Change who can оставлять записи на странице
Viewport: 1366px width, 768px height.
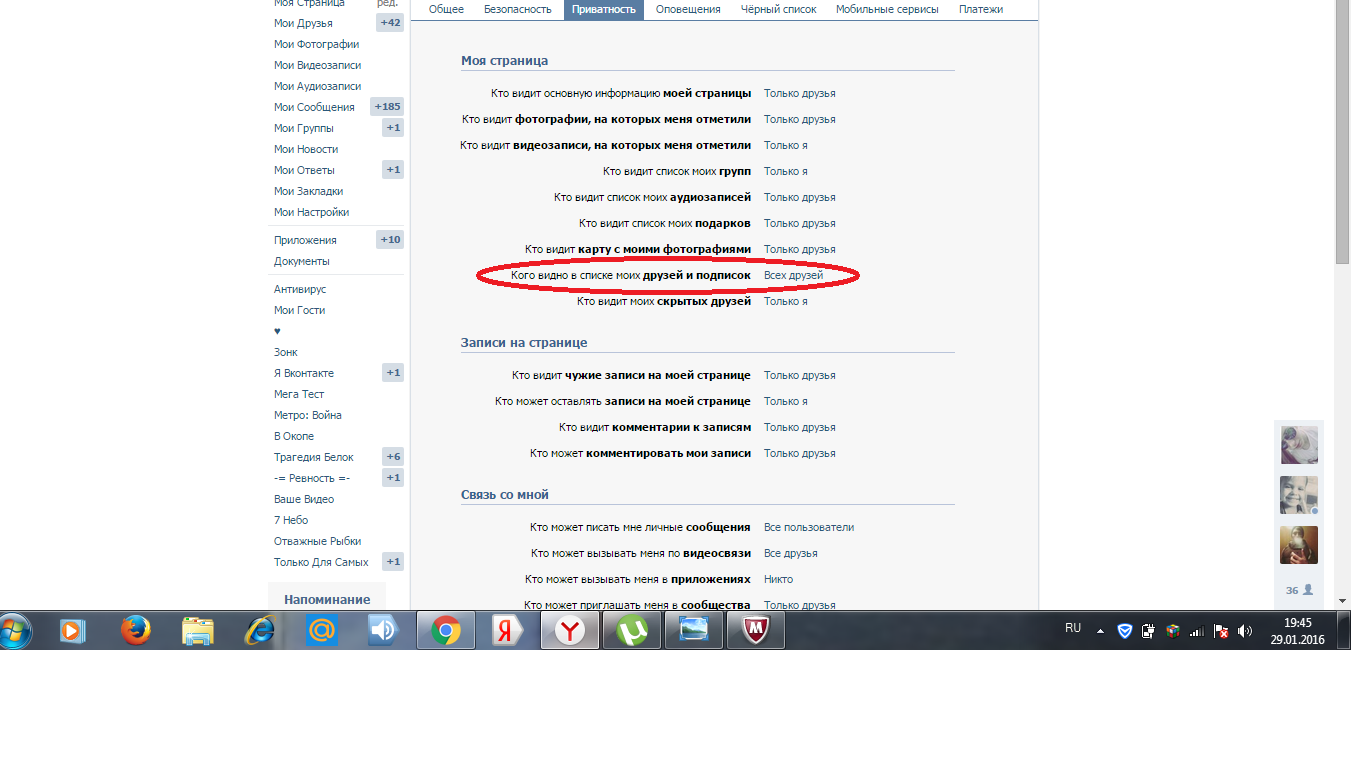[786, 401]
